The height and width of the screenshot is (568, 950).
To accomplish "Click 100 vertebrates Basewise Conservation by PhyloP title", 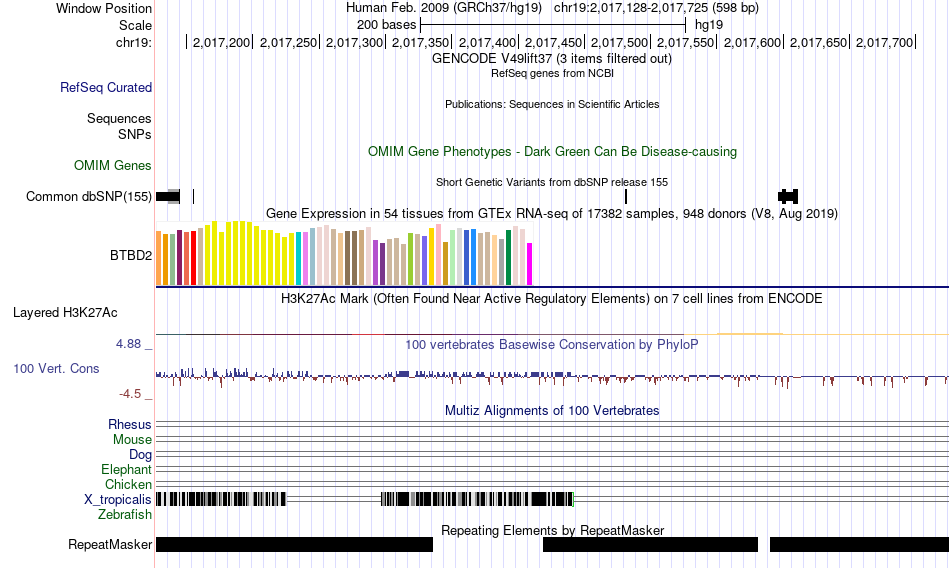I will (552, 344).
